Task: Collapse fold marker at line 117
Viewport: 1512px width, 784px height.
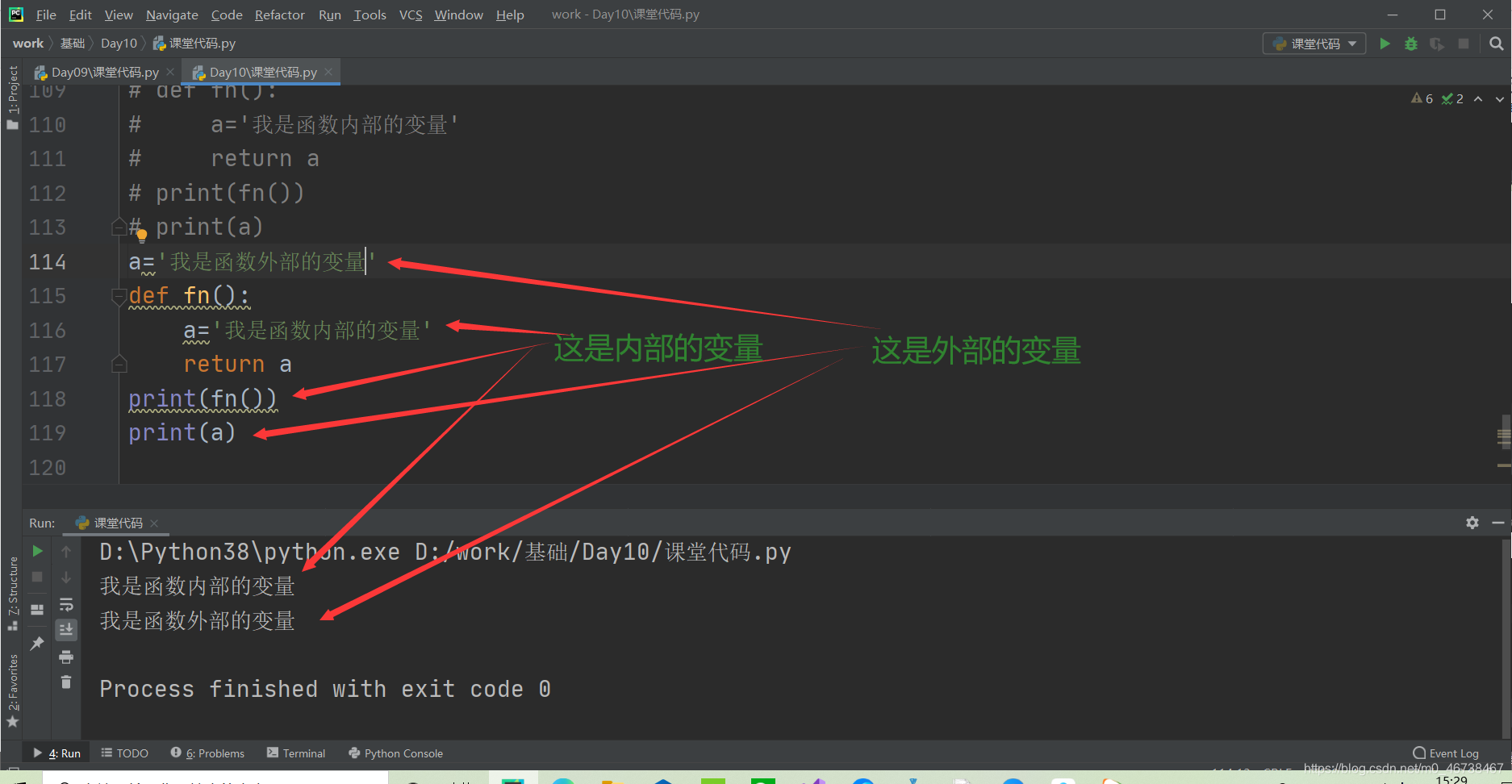Action: coord(119,365)
